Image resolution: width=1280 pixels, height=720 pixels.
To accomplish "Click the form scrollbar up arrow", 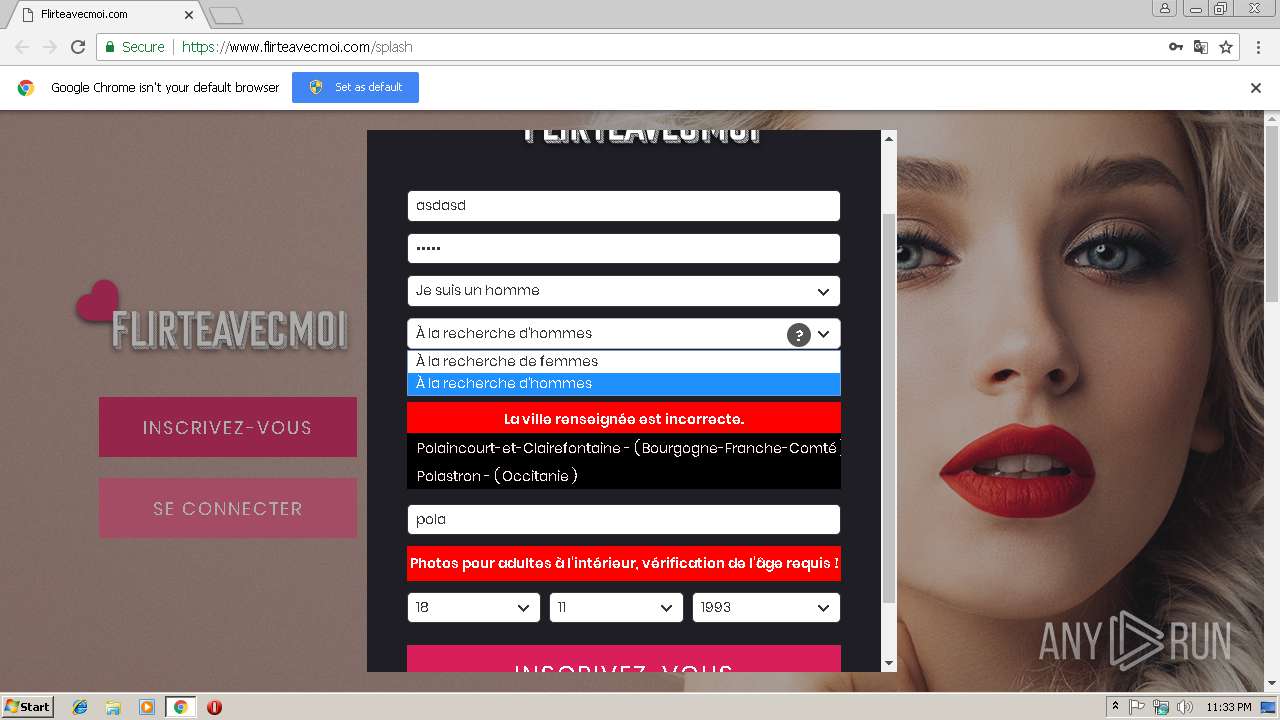I will (888, 139).
